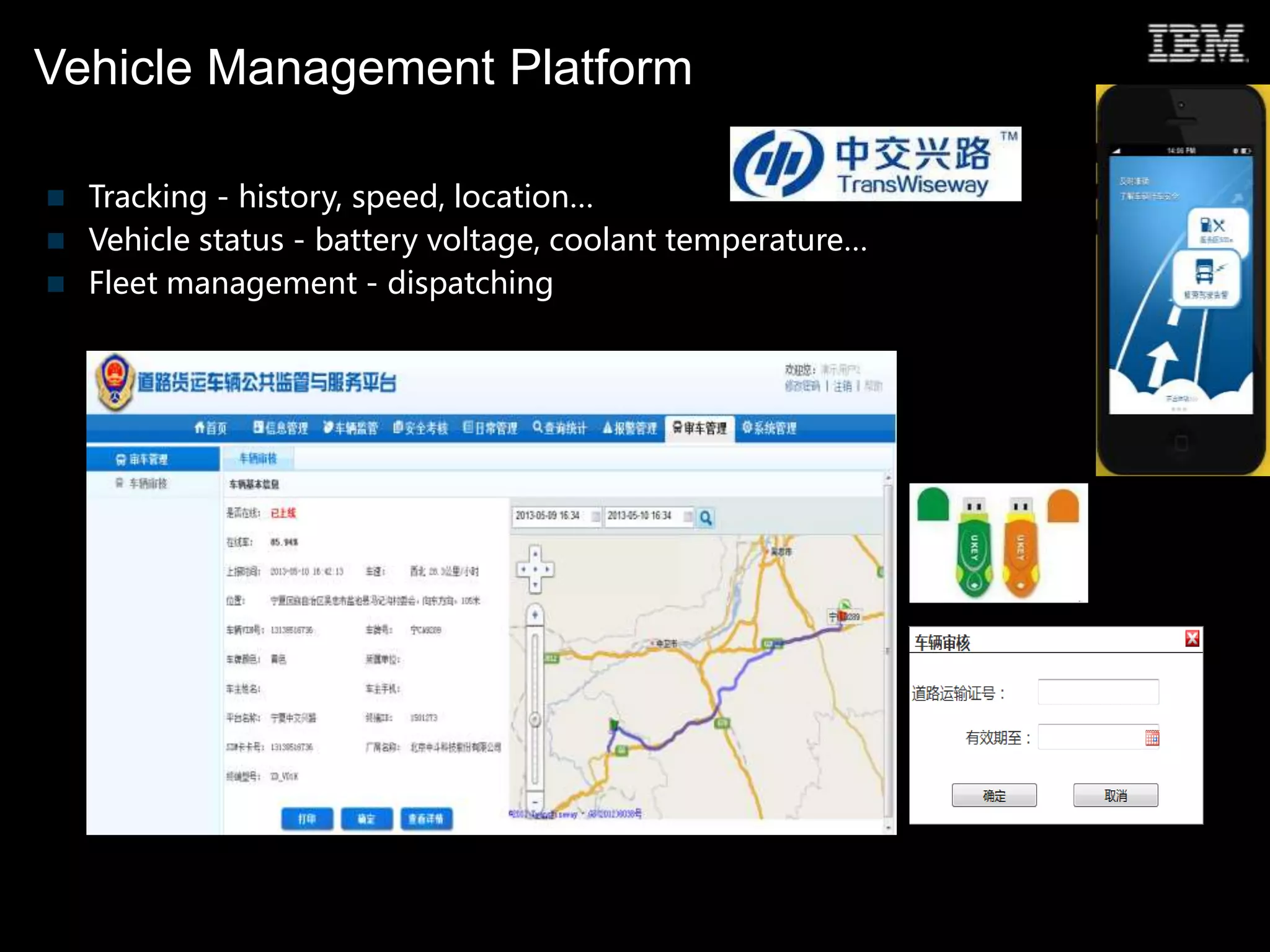Image resolution: width=1270 pixels, height=952 pixels.
Task: Click the red vehicle marker at route end
Action: coord(843,615)
